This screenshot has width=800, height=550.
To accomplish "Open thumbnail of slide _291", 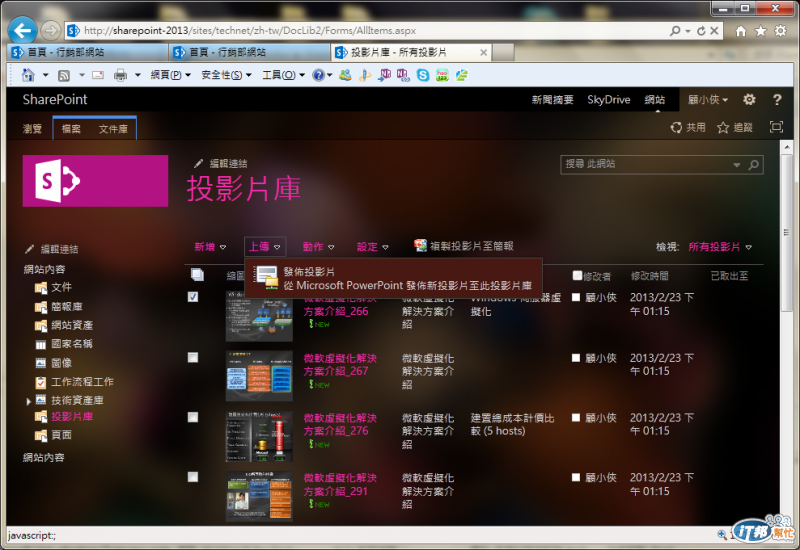I will coord(259,496).
